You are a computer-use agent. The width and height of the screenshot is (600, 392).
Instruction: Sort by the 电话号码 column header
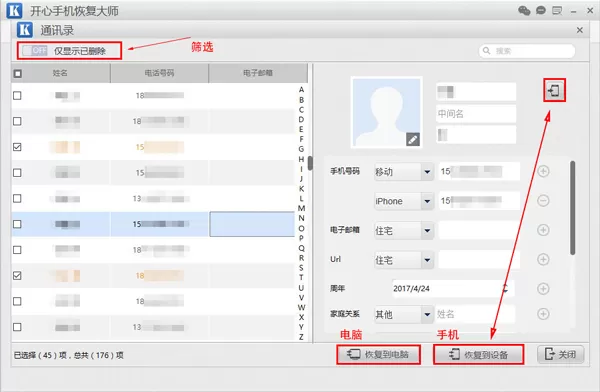[159, 73]
